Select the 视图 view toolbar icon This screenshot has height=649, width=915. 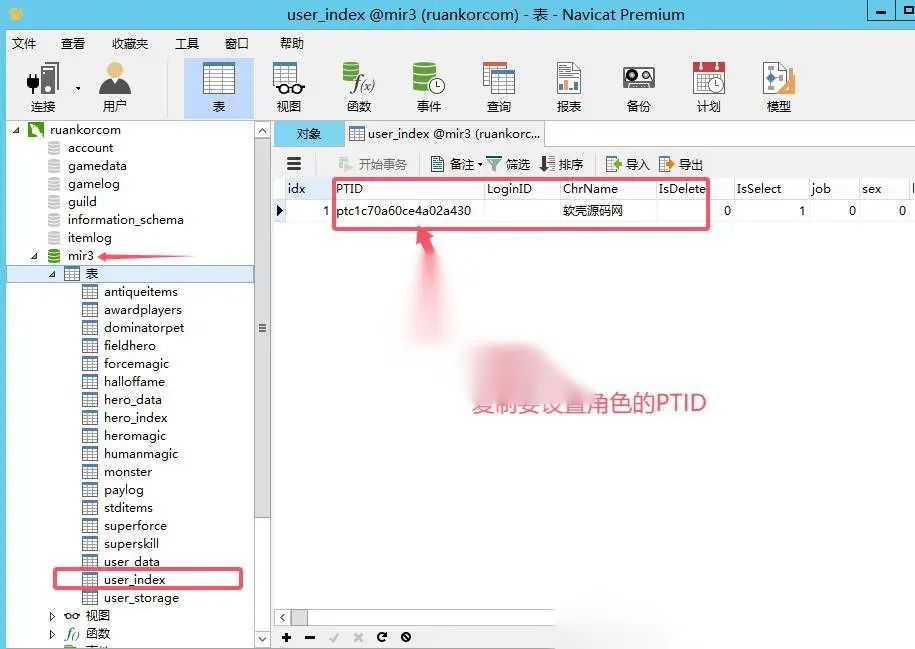point(288,88)
